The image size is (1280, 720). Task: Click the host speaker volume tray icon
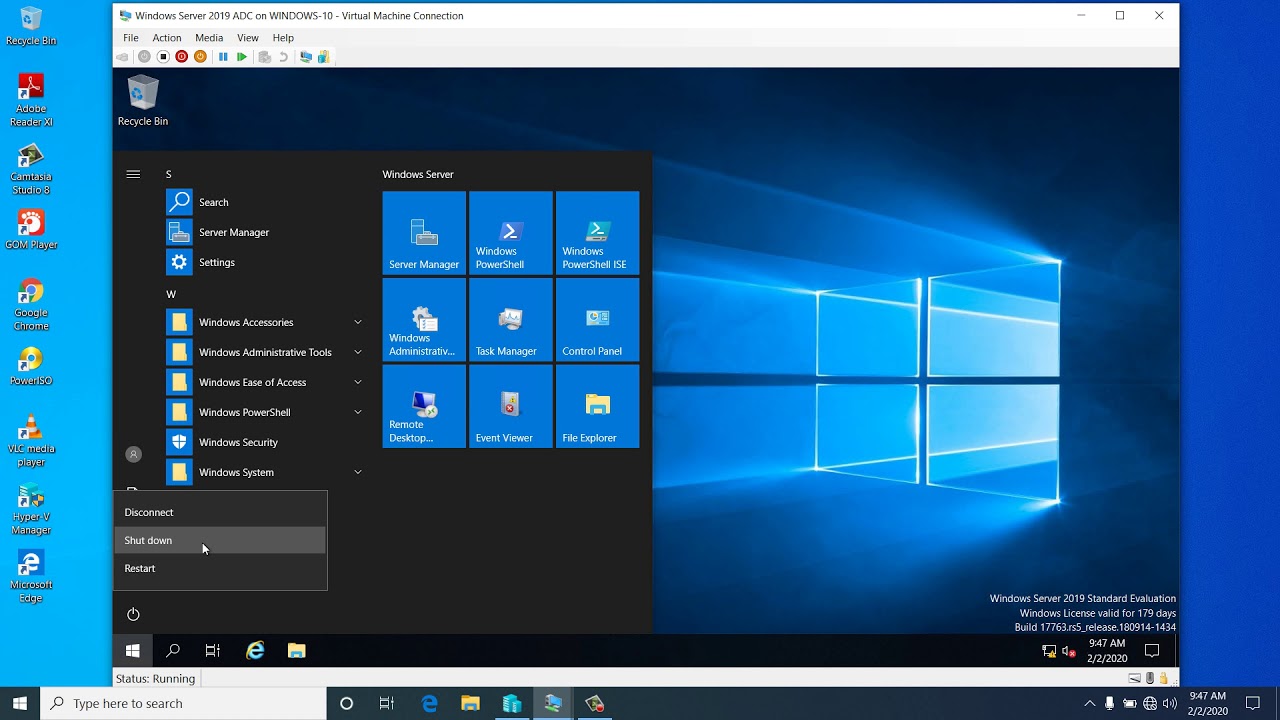1170,704
